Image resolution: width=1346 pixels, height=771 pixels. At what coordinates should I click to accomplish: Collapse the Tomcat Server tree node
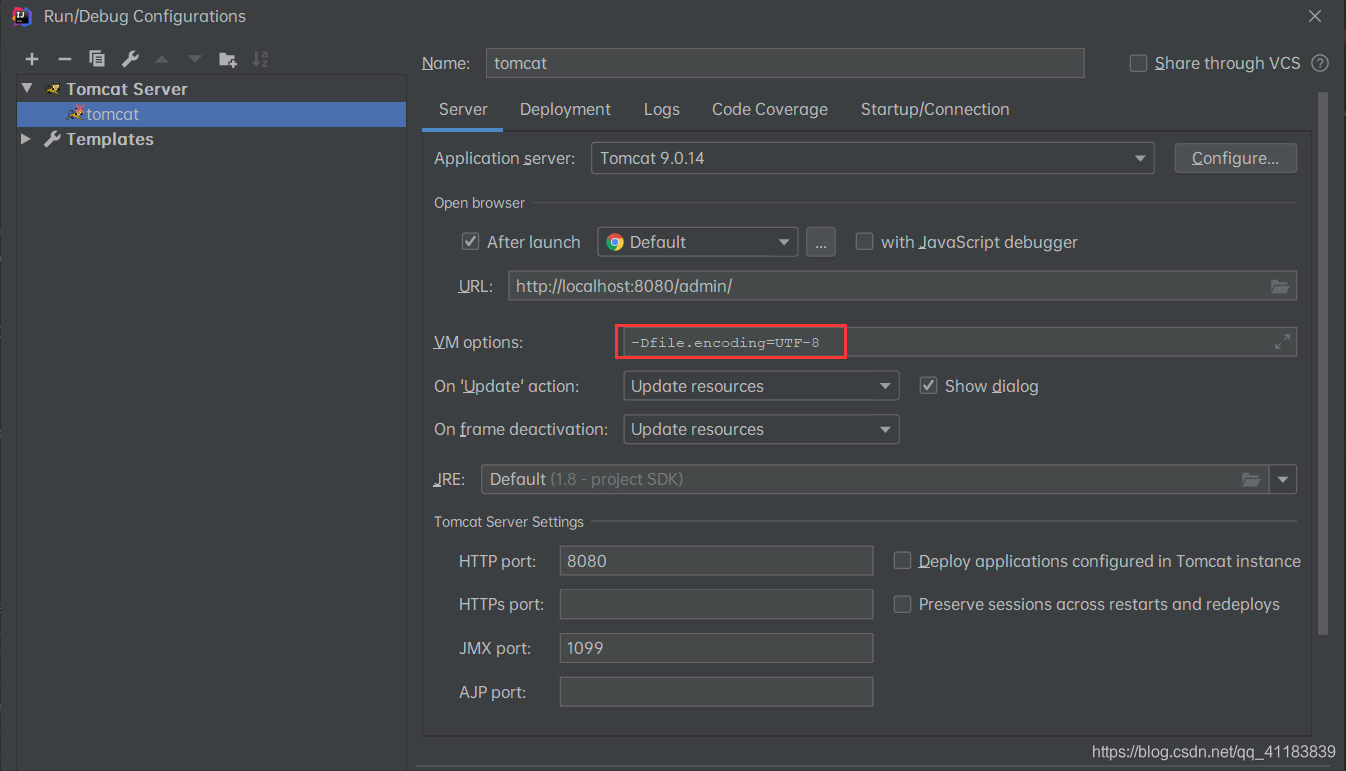(x=27, y=89)
